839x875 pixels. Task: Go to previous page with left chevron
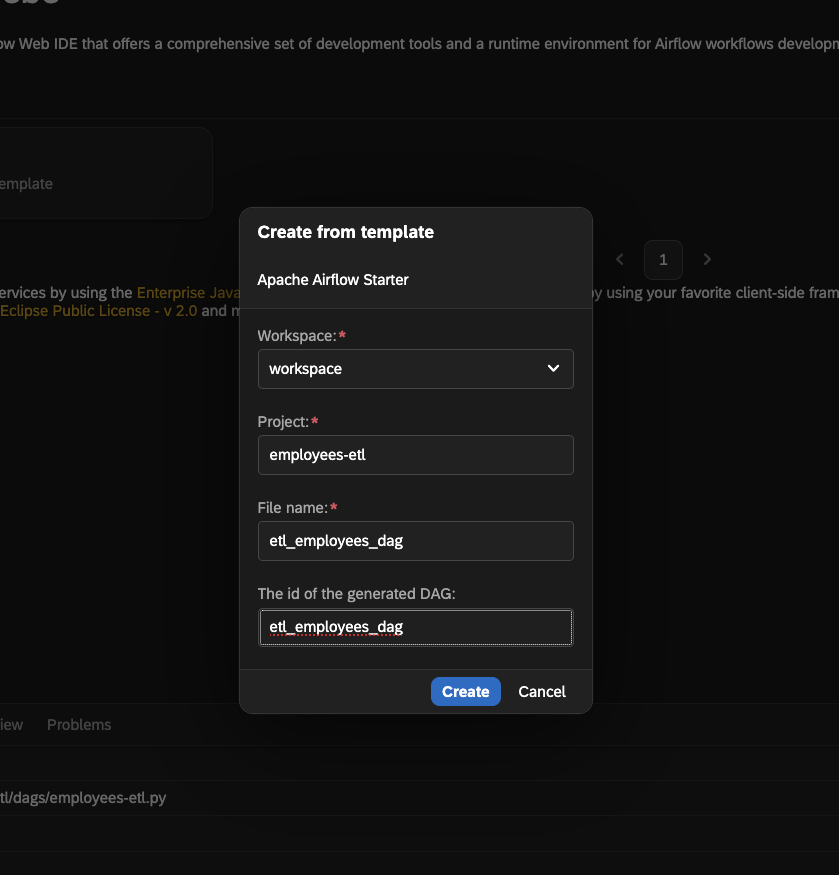[620, 259]
